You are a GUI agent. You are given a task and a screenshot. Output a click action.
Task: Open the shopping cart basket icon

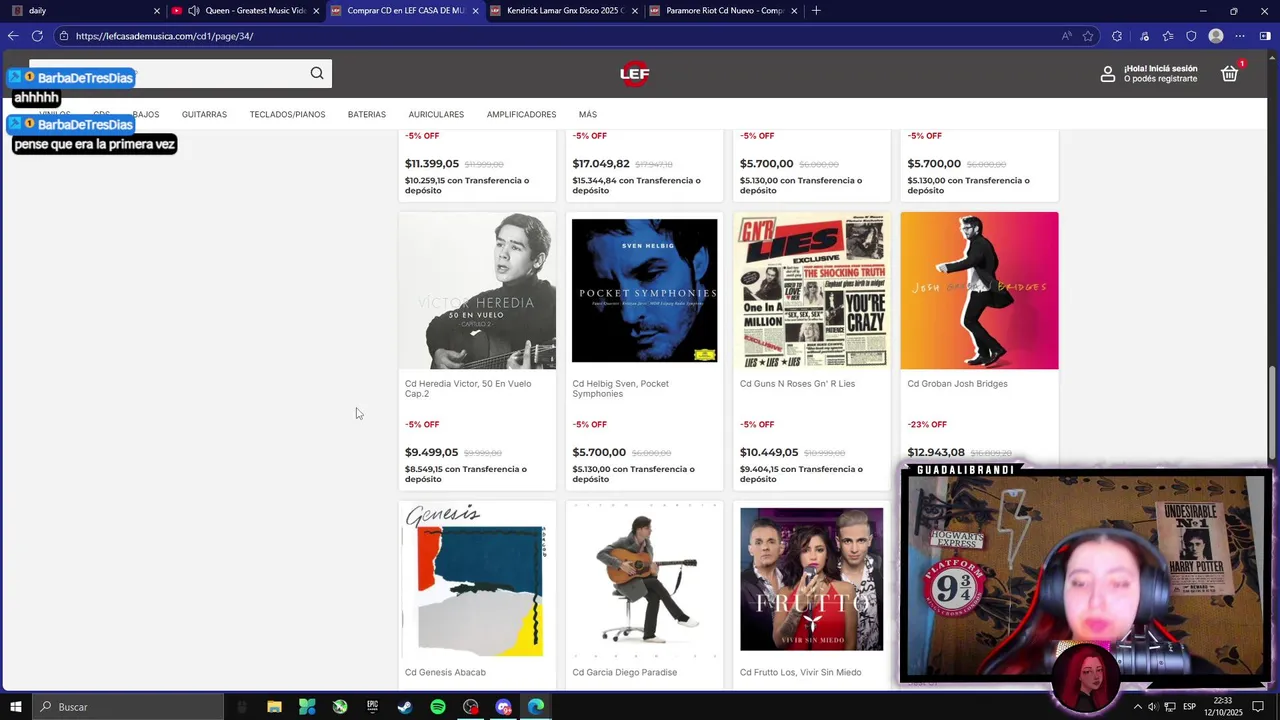pos(1230,73)
